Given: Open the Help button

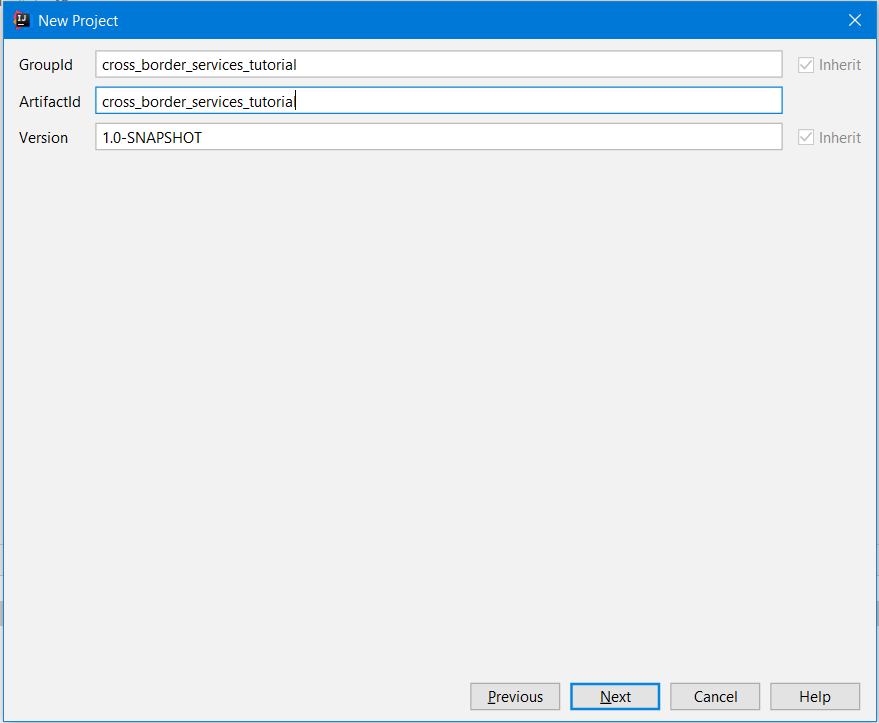Looking at the screenshot, I should pyautogui.click(x=814, y=697).
